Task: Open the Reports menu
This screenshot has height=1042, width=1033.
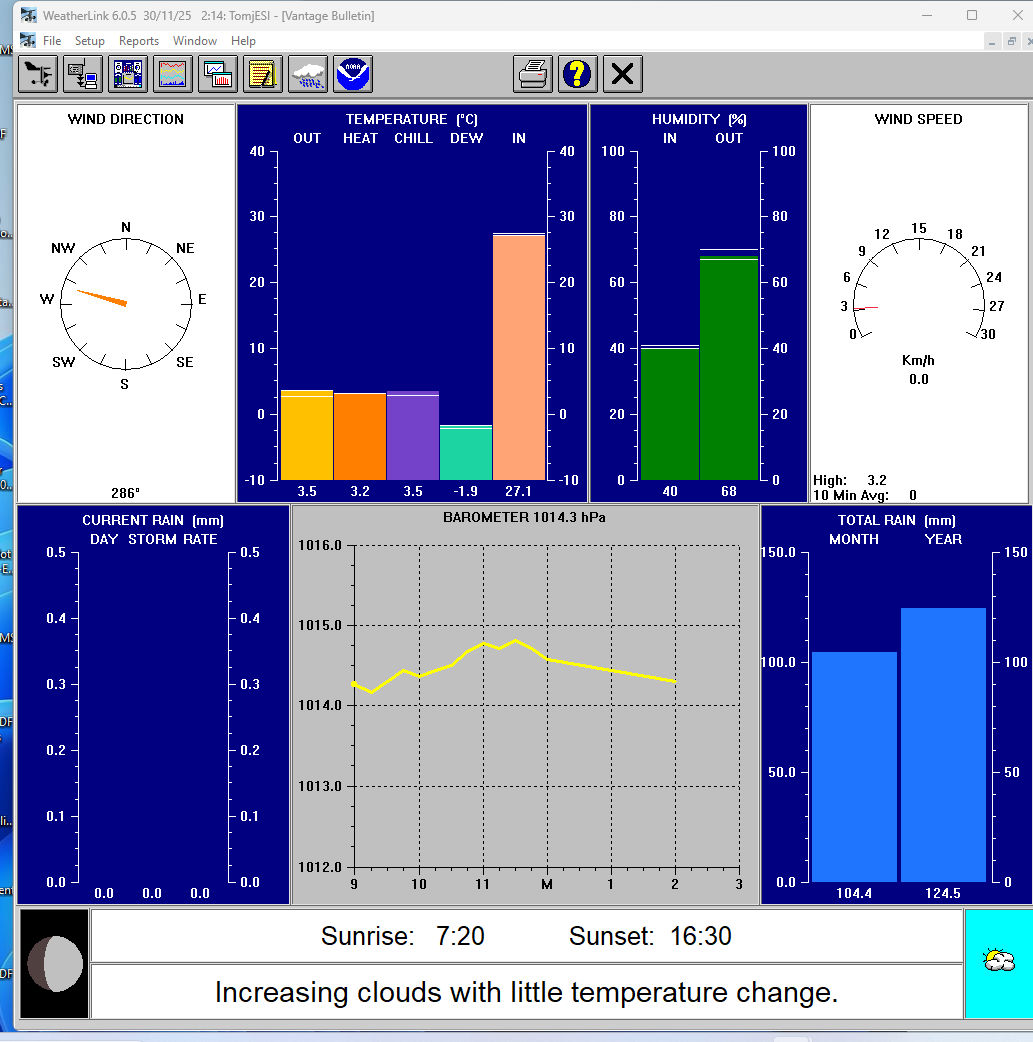Action: click(139, 41)
